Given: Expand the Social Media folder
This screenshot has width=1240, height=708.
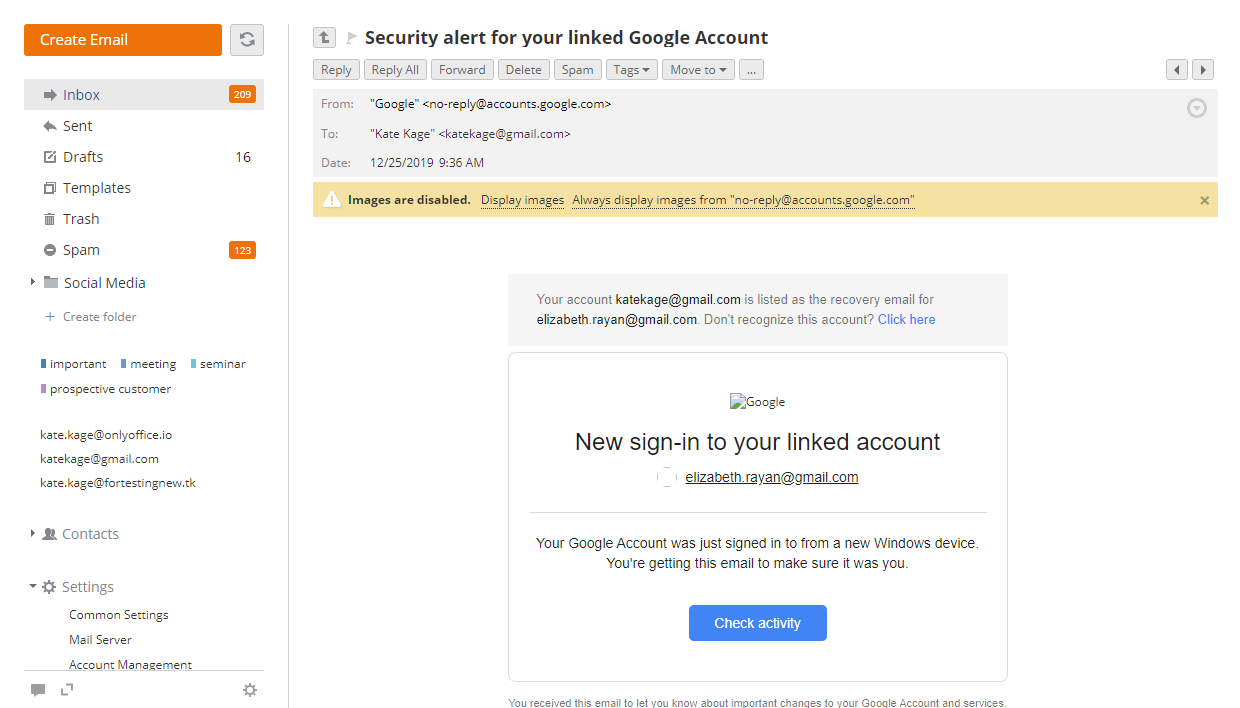Looking at the screenshot, I should (x=33, y=282).
